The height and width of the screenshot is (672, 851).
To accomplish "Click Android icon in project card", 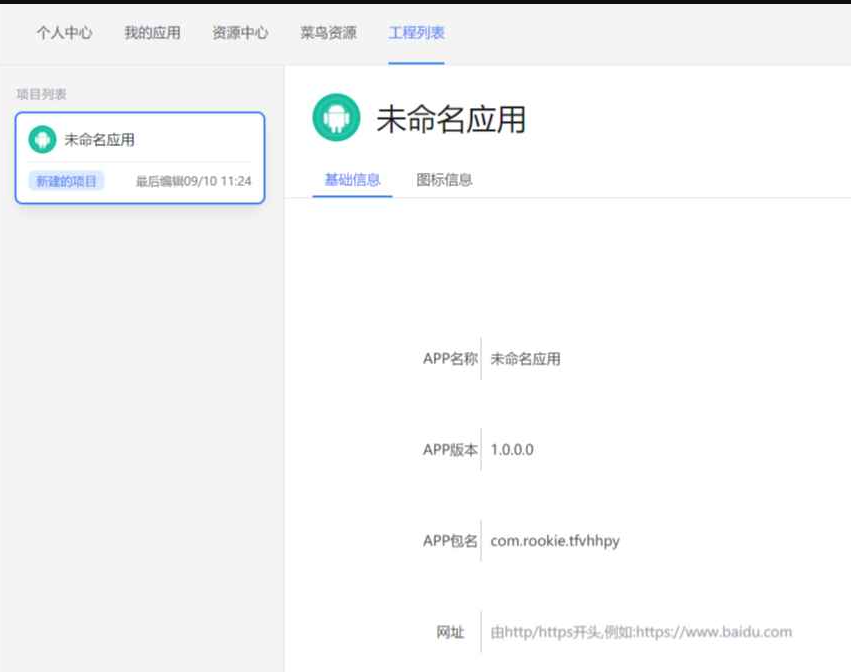I will point(42,140).
